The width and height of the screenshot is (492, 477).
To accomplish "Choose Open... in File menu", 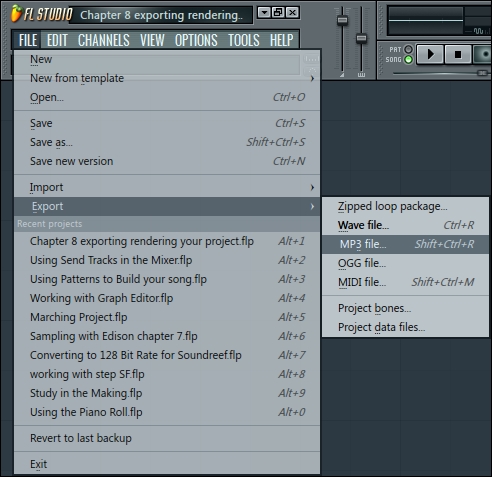I will click(167, 97).
